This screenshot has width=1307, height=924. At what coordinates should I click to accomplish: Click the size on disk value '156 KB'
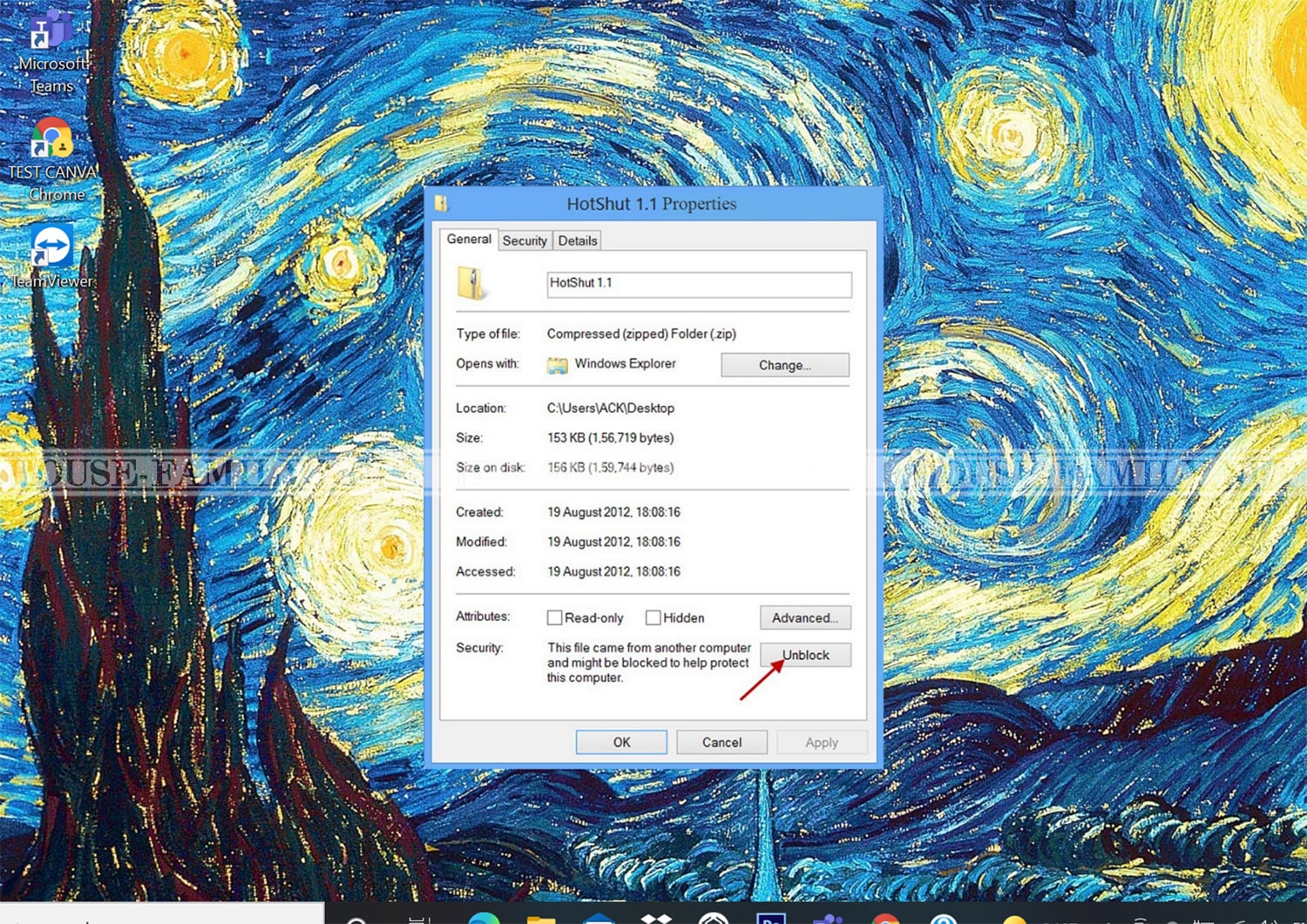(611, 468)
